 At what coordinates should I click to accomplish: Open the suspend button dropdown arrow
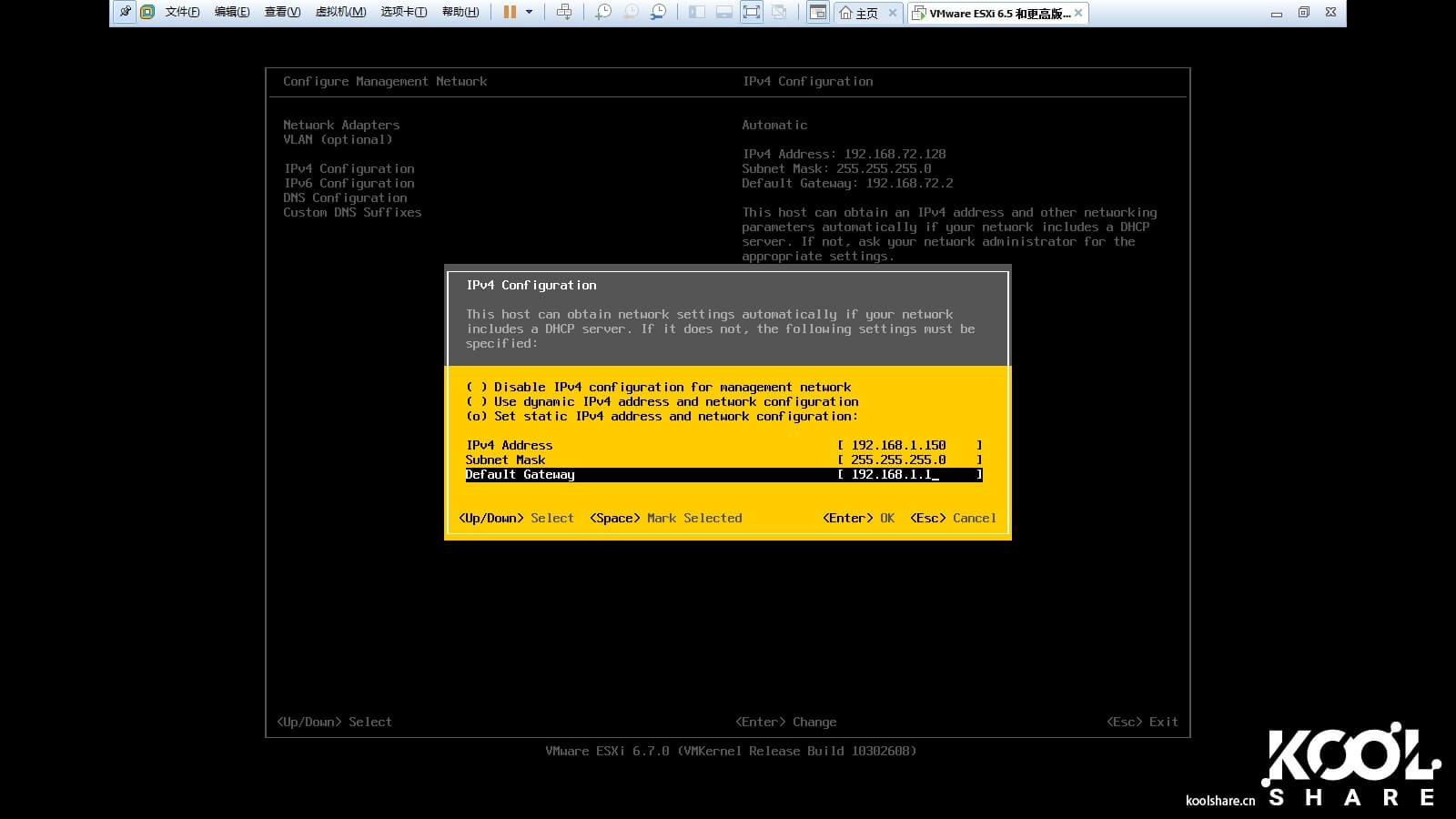point(529,12)
